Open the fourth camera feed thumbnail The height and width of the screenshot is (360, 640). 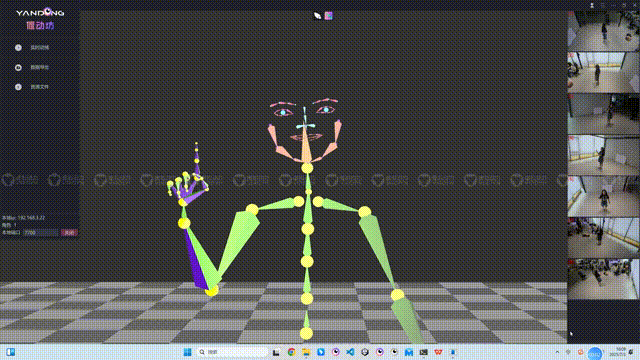click(x=603, y=155)
